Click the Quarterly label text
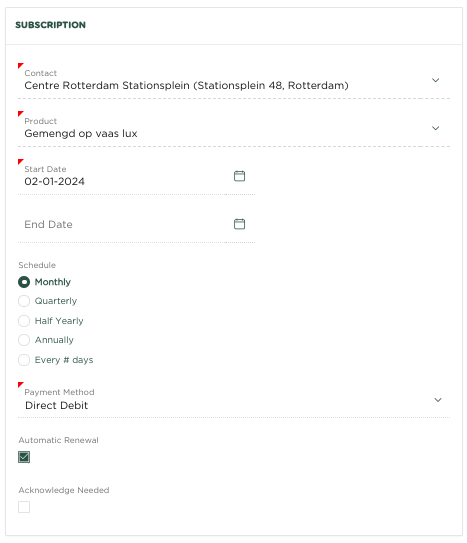The image size is (467, 543). click(56, 301)
